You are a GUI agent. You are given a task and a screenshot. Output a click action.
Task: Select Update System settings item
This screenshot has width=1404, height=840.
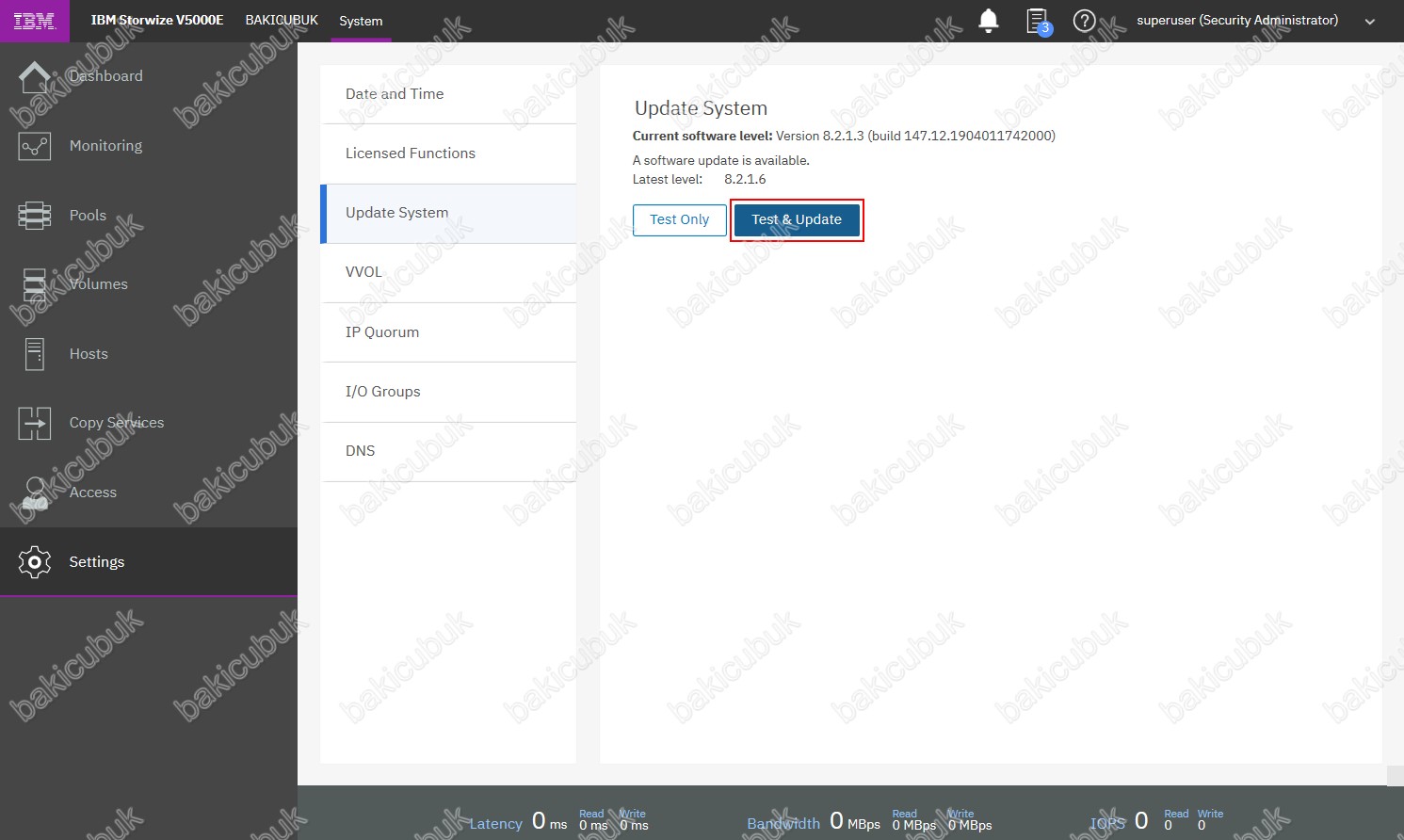(x=448, y=213)
